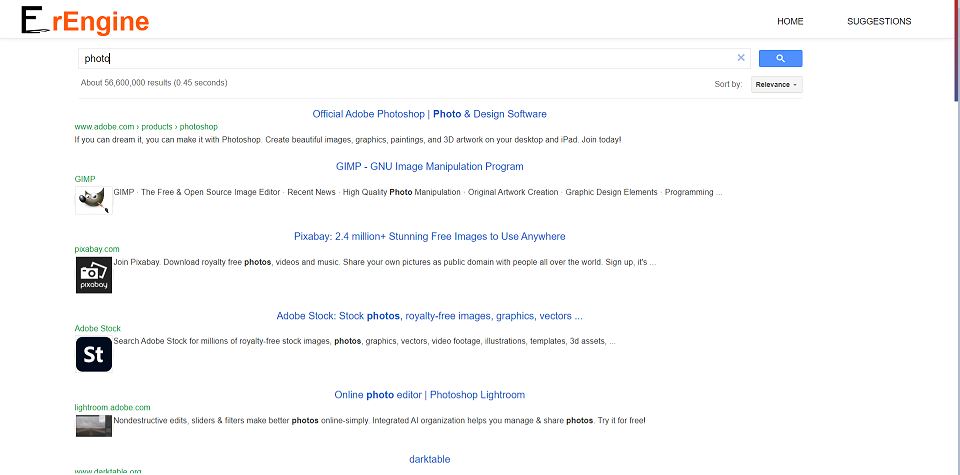Clear the search box with the X icon

(x=741, y=58)
